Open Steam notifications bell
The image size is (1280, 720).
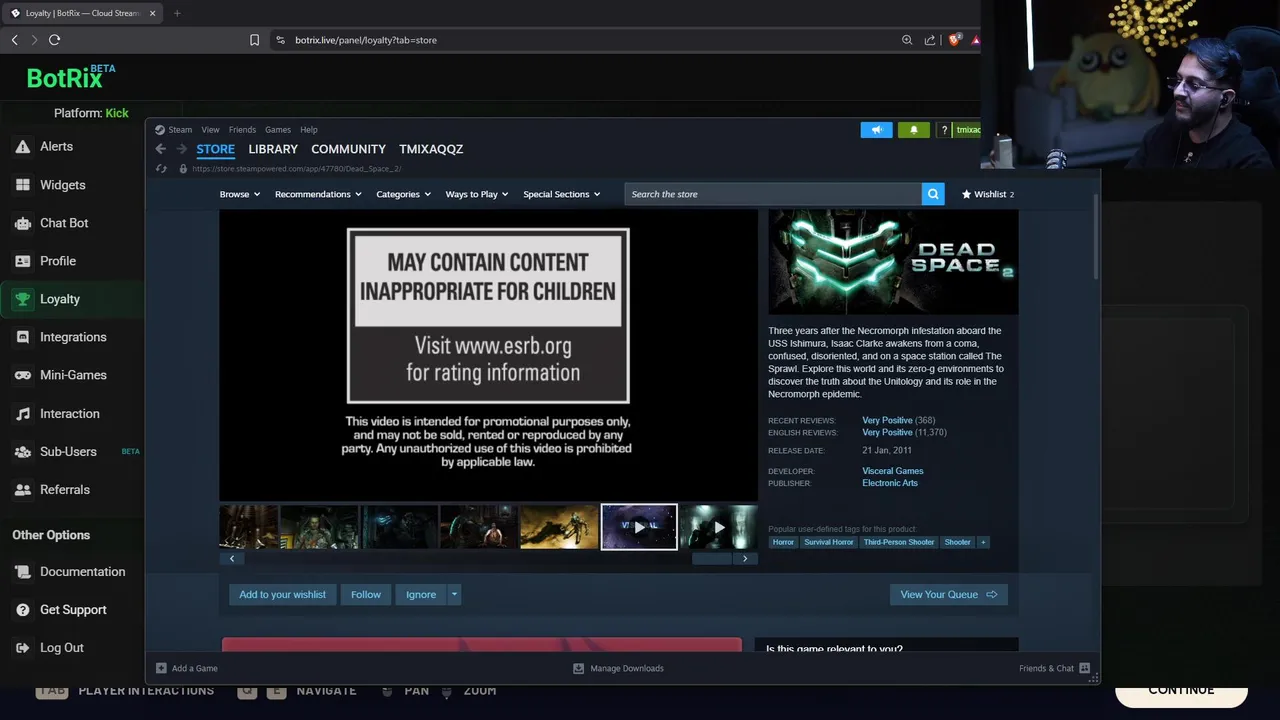click(x=913, y=130)
